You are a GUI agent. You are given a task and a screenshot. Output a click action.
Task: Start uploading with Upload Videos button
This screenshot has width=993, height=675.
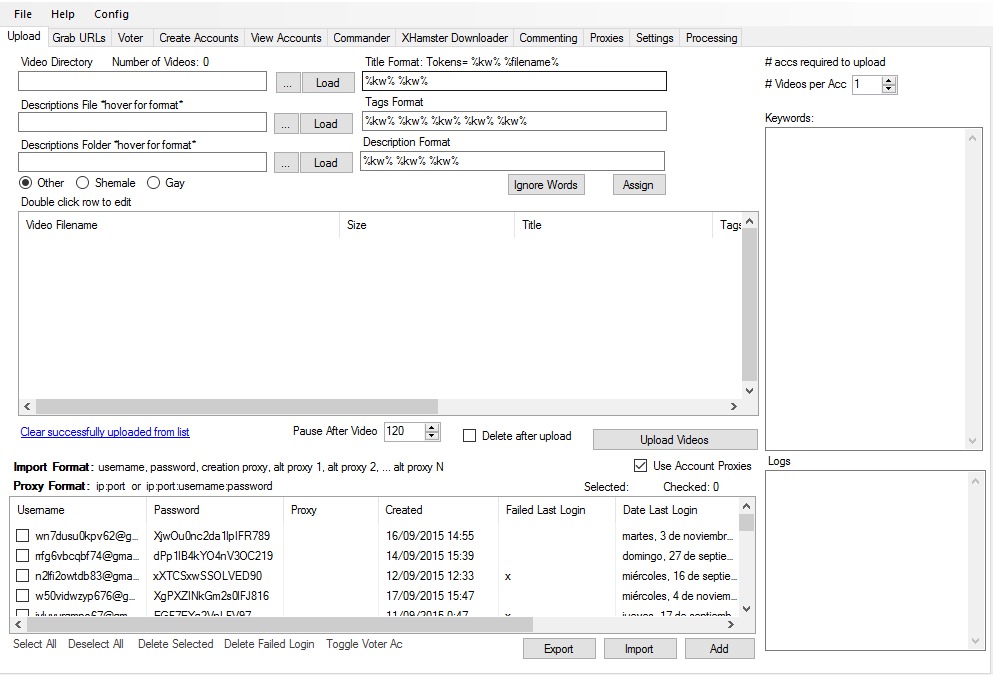click(674, 440)
